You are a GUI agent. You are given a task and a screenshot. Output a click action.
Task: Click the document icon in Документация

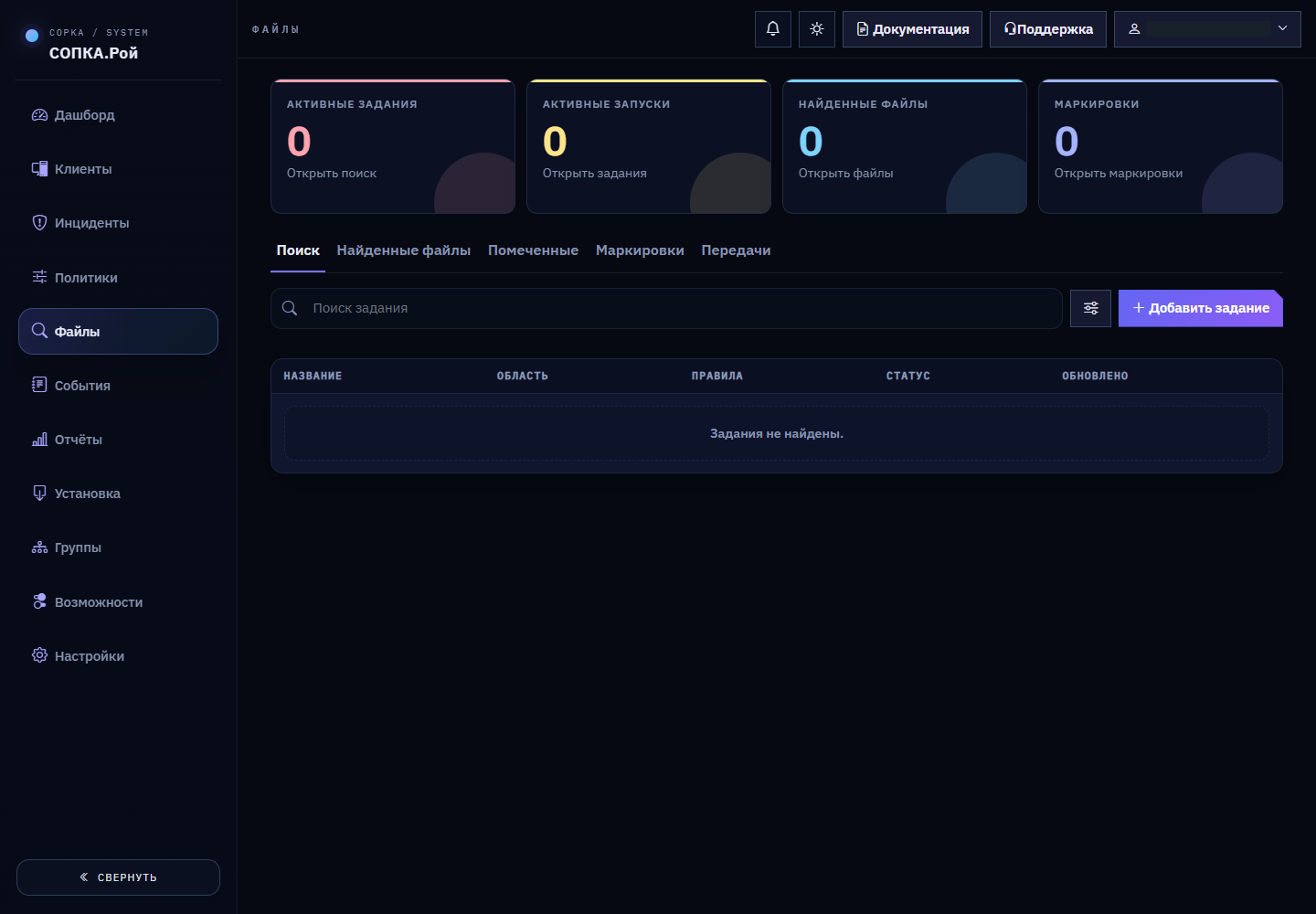pyautogui.click(x=862, y=29)
